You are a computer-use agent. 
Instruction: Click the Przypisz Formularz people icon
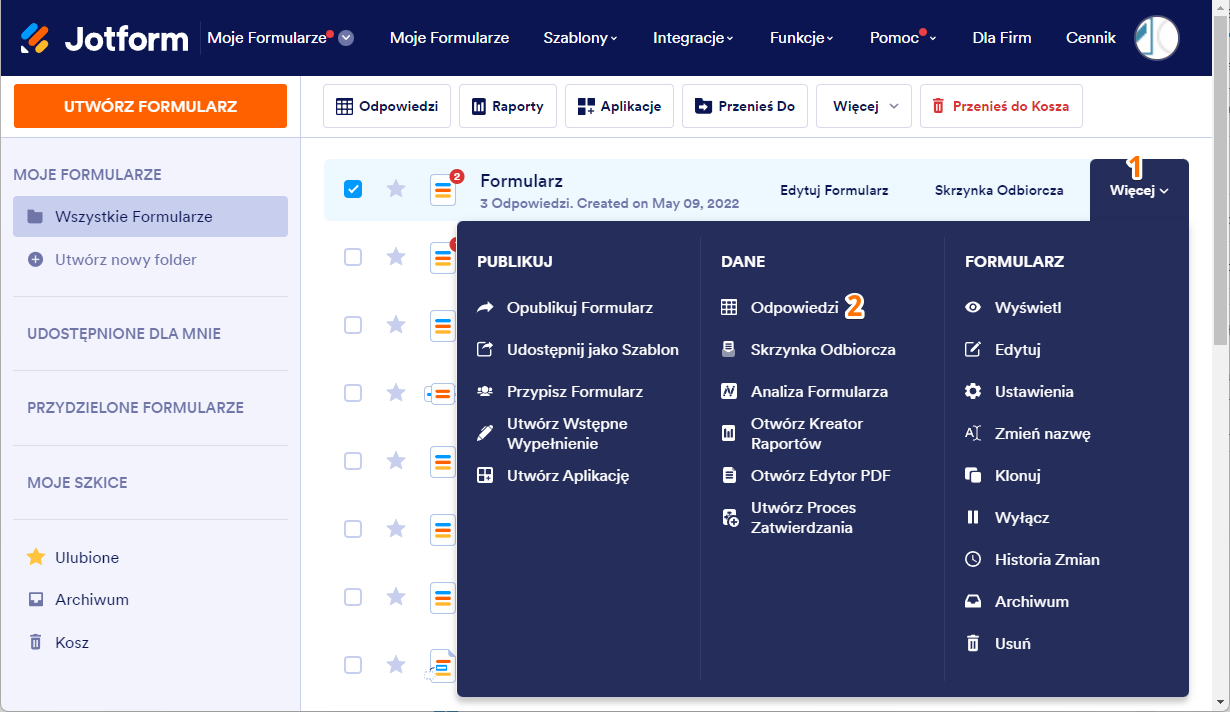(485, 392)
